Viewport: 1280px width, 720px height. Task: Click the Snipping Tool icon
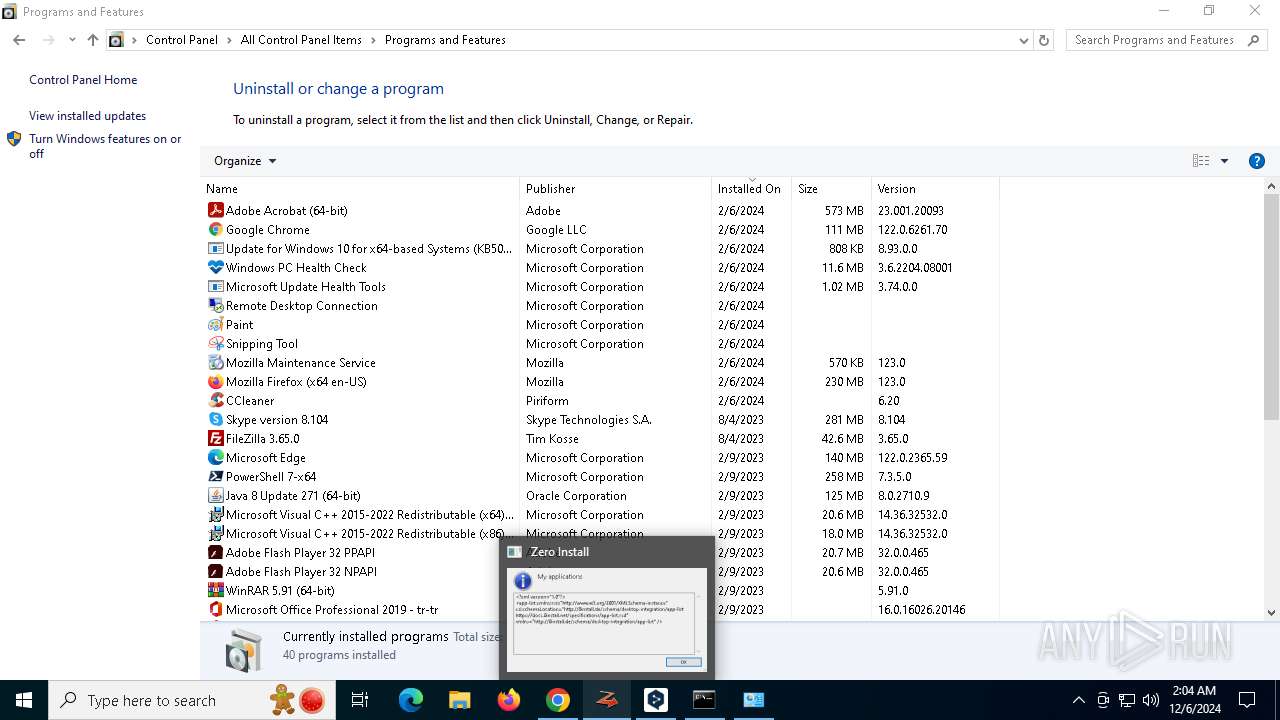click(215, 343)
